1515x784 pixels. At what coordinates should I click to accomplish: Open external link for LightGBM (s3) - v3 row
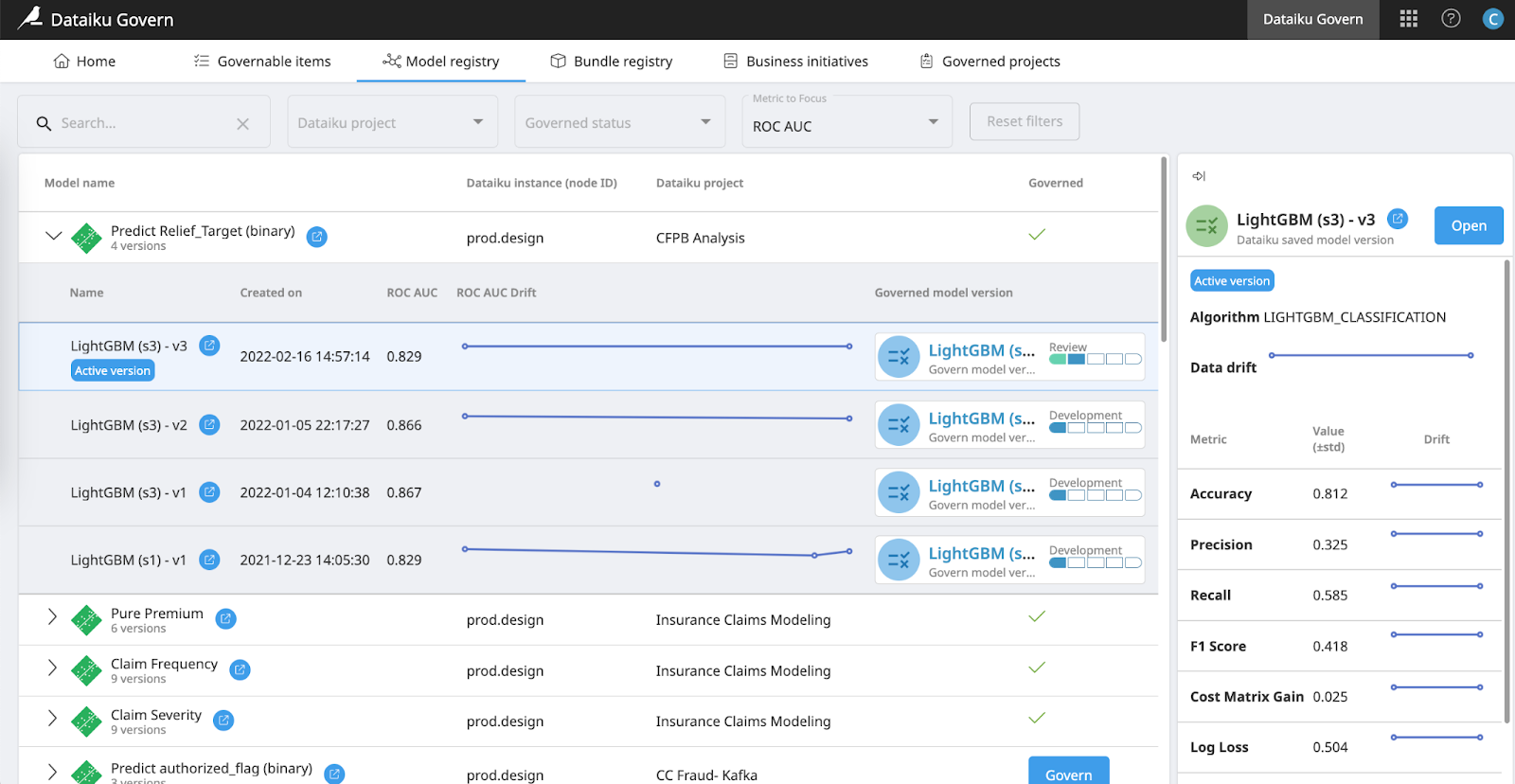pos(209,346)
